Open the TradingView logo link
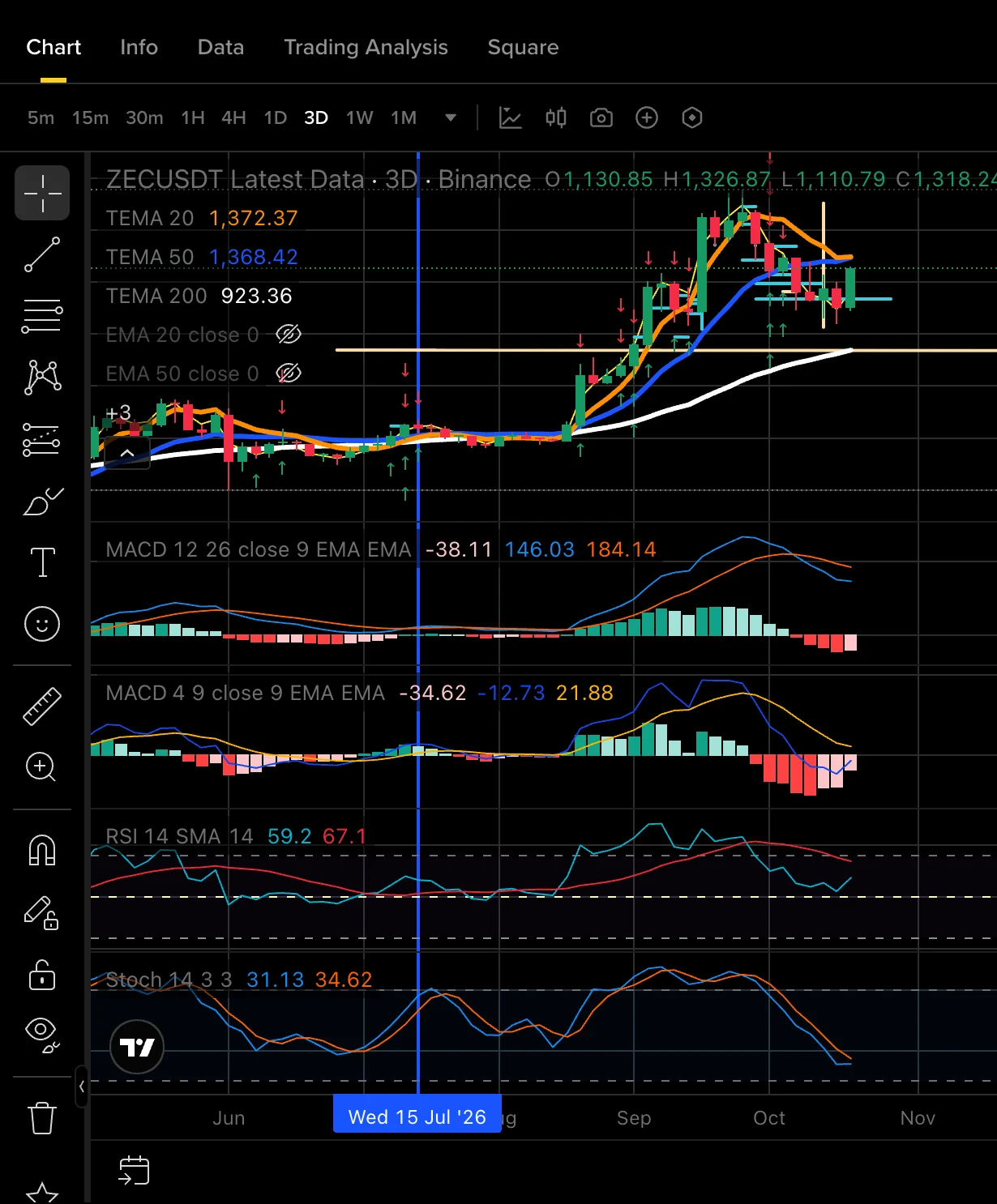997x1204 pixels. [137, 1047]
